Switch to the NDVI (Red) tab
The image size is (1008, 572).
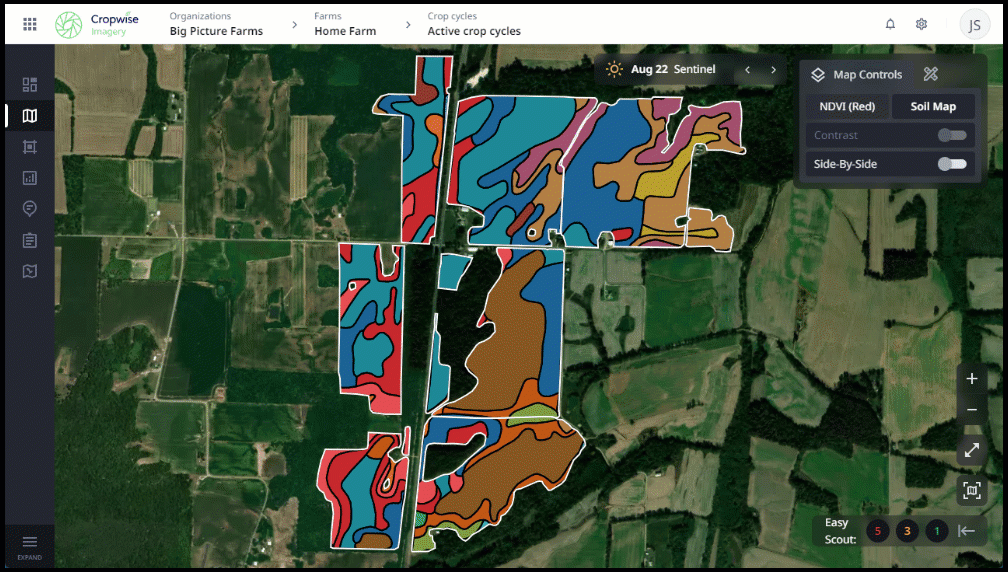[847, 107]
